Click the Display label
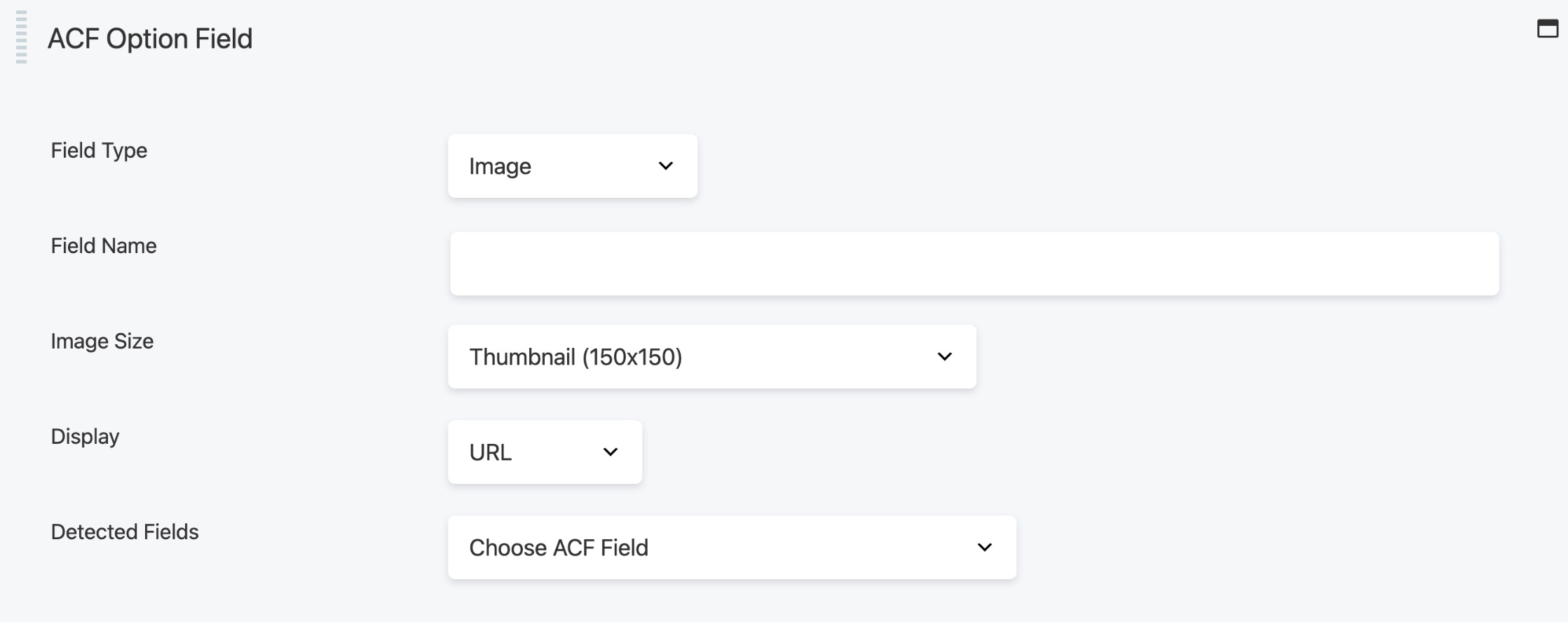 pos(84,436)
